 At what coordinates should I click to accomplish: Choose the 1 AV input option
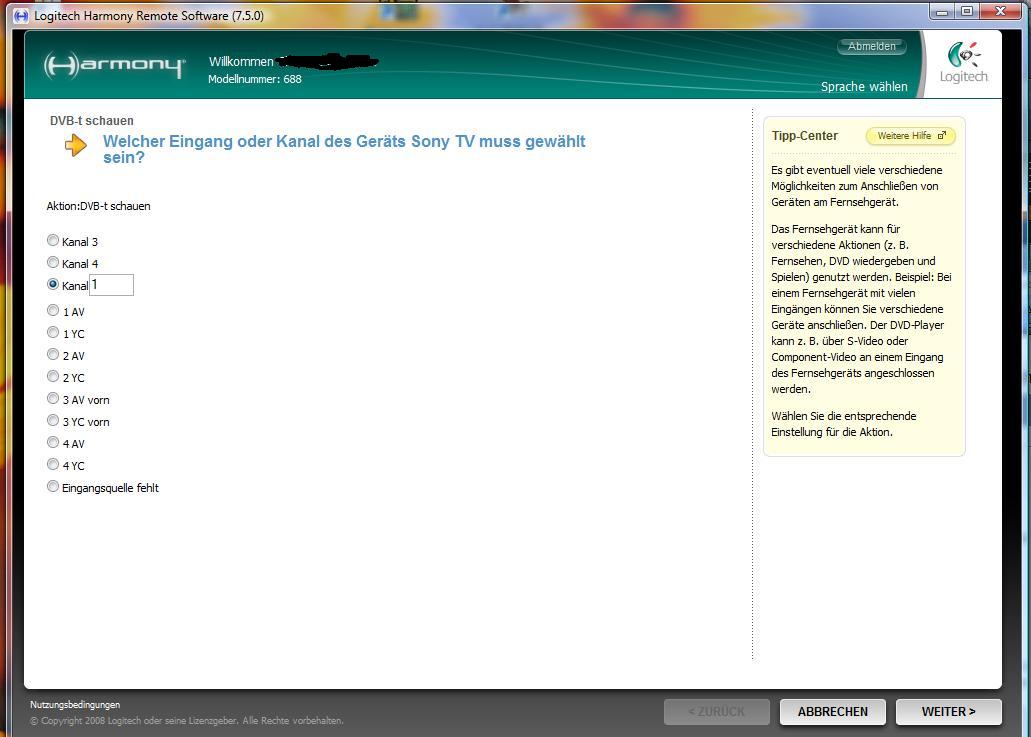[x=53, y=311]
